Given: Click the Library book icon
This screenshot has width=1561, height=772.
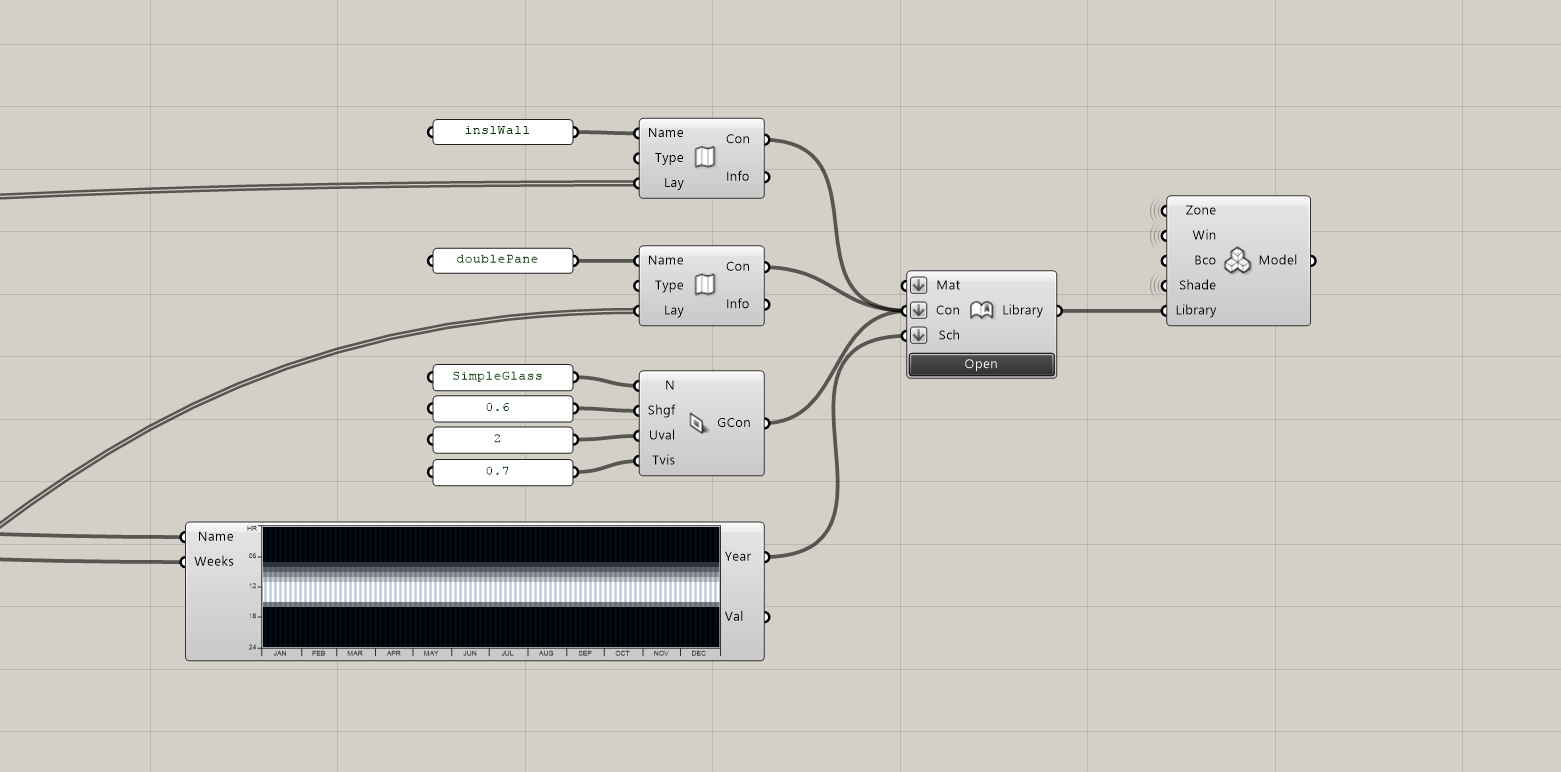Looking at the screenshot, I should pyautogui.click(x=982, y=310).
